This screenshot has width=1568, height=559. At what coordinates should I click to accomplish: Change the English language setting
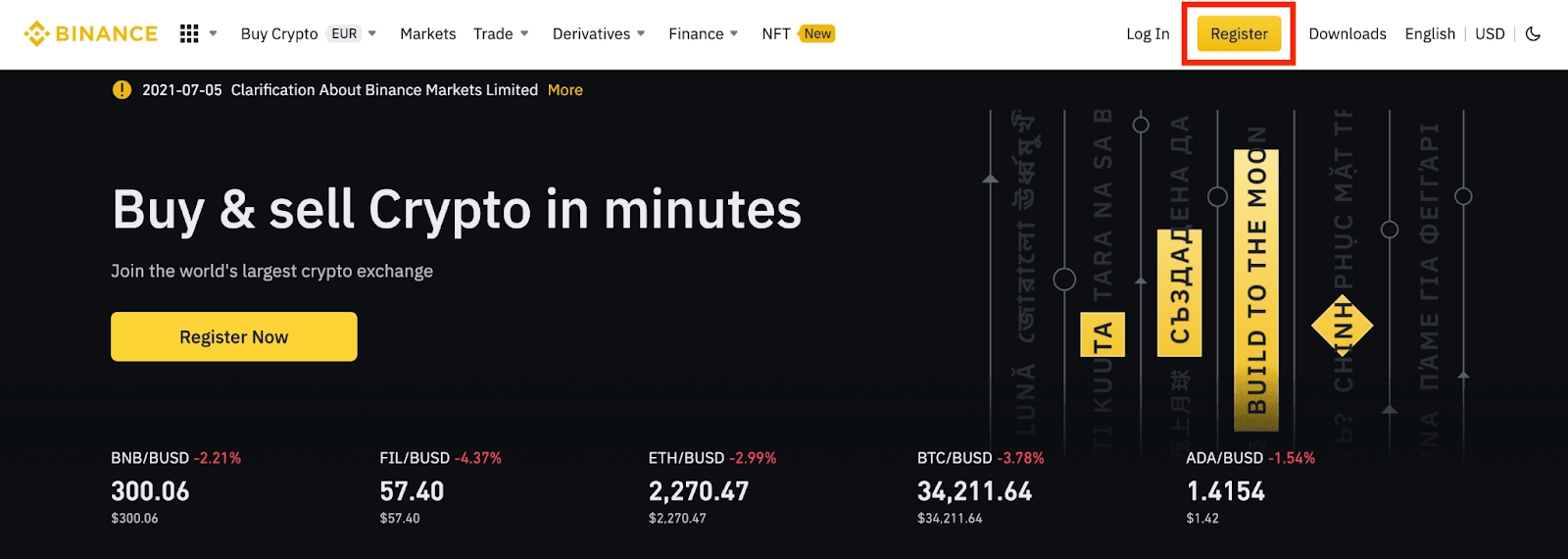(x=1430, y=33)
